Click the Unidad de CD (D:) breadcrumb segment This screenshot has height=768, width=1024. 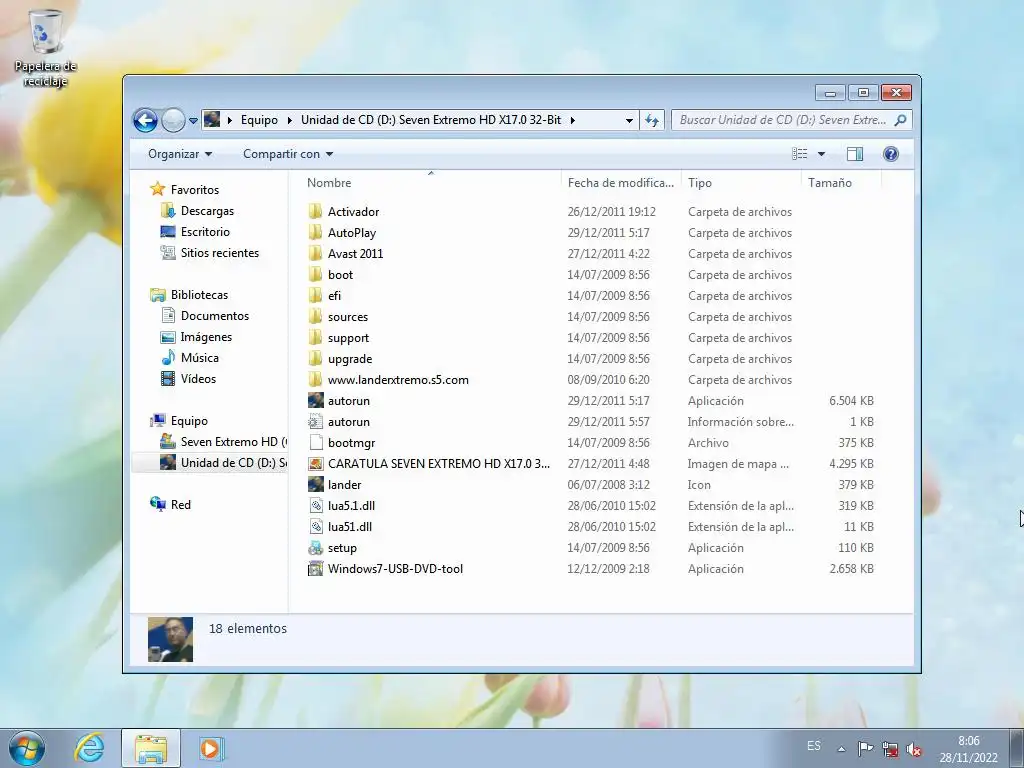[431, 120]
